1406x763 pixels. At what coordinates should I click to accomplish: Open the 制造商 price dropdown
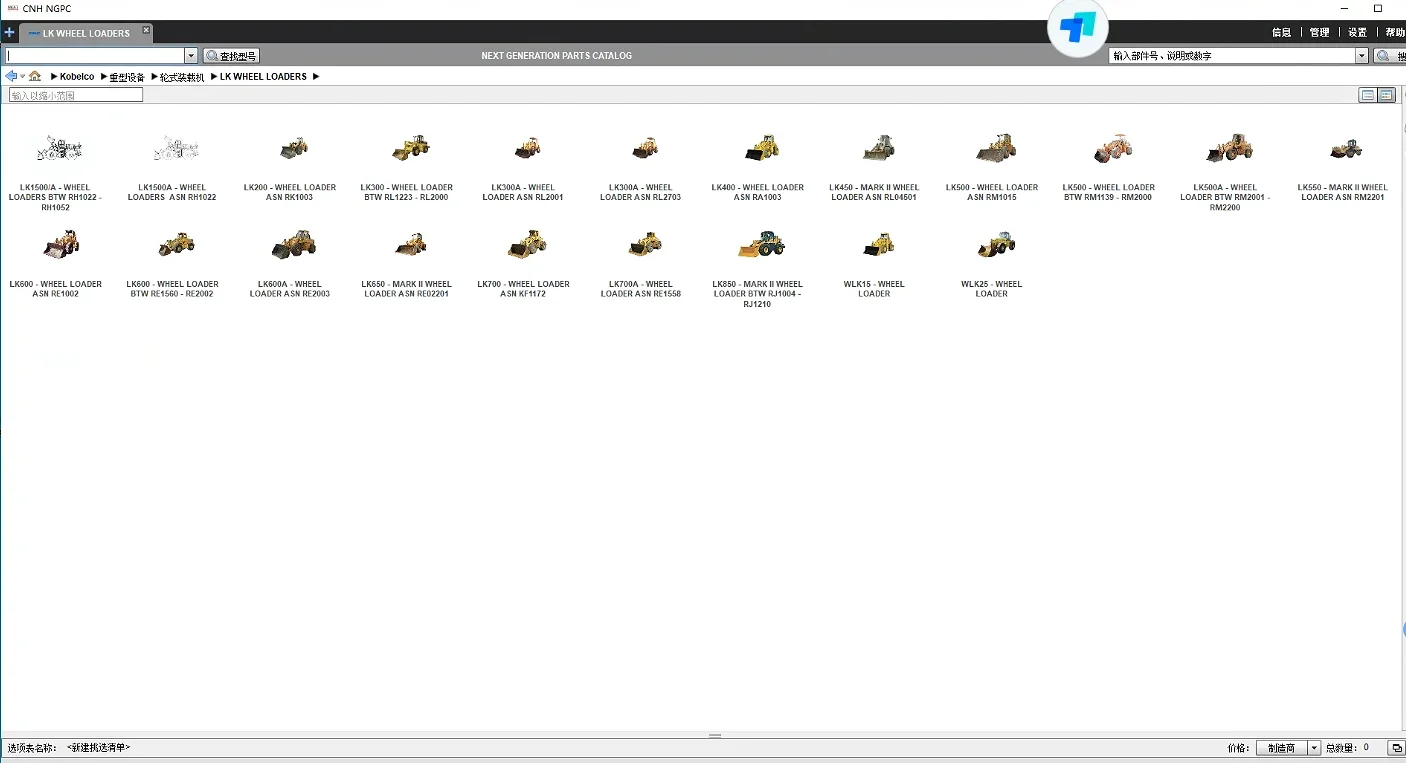coord(1288,748)
